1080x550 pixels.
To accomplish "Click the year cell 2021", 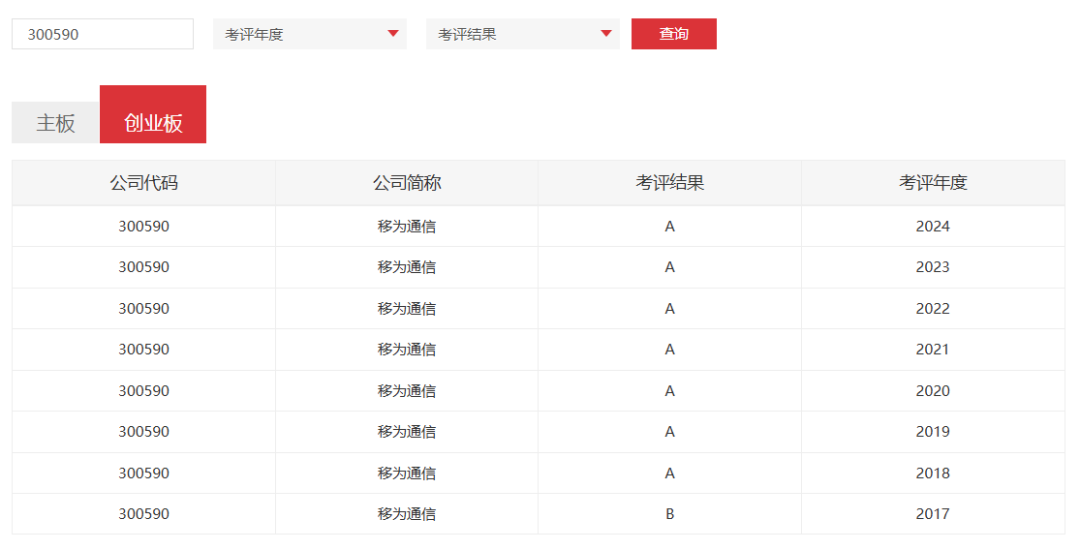I will [933, 350].
